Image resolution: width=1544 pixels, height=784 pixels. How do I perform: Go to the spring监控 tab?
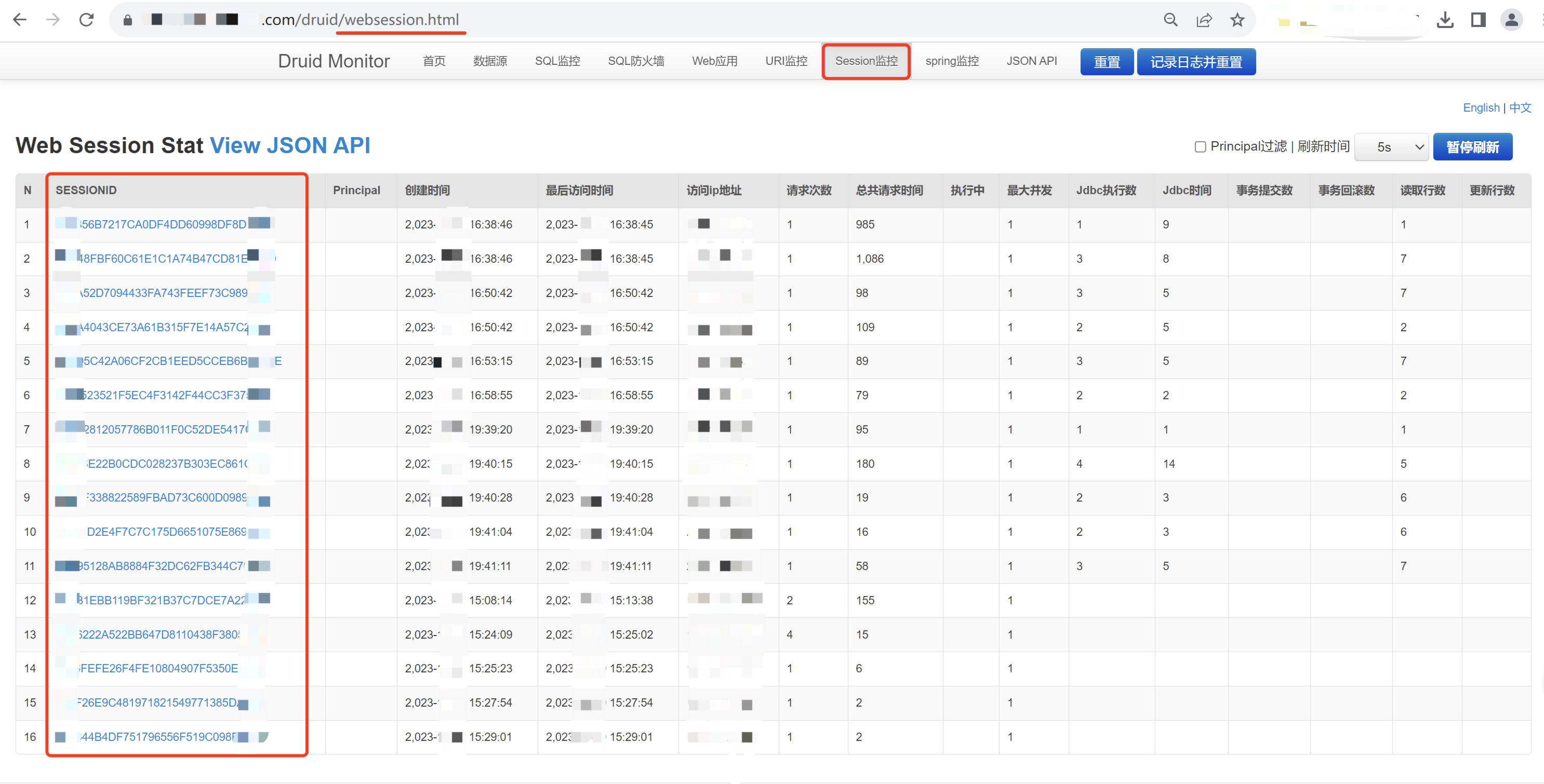pos(952,61)
